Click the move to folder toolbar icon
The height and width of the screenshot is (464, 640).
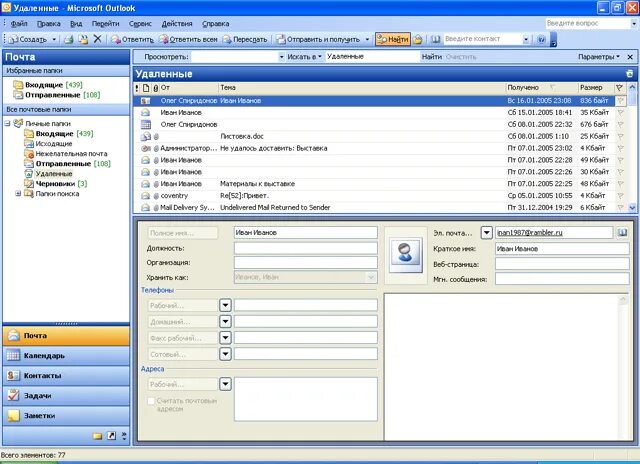[83, 39]
